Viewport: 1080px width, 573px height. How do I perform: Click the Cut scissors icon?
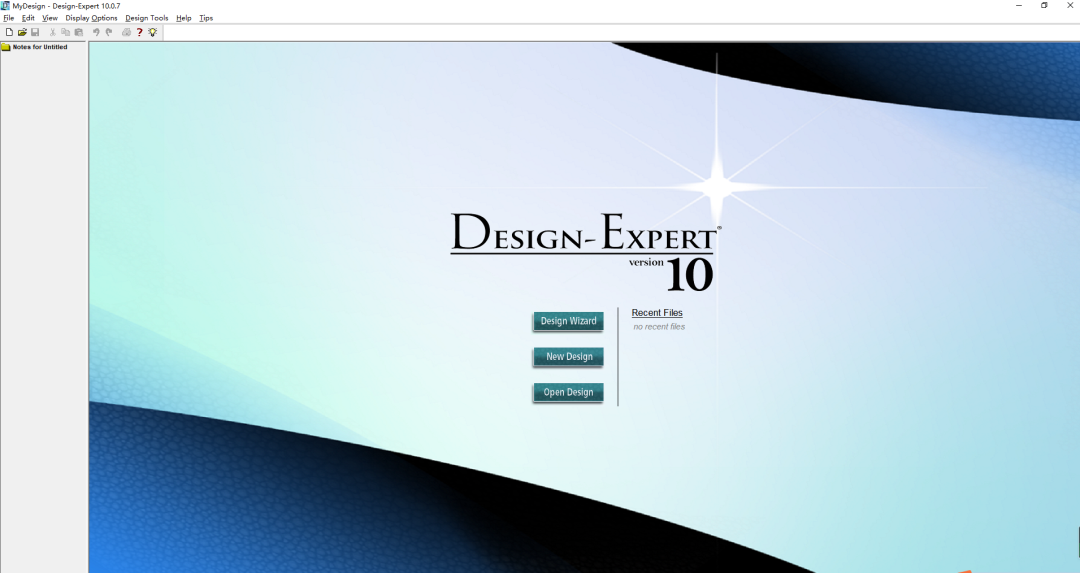click(x=52, y=32)
